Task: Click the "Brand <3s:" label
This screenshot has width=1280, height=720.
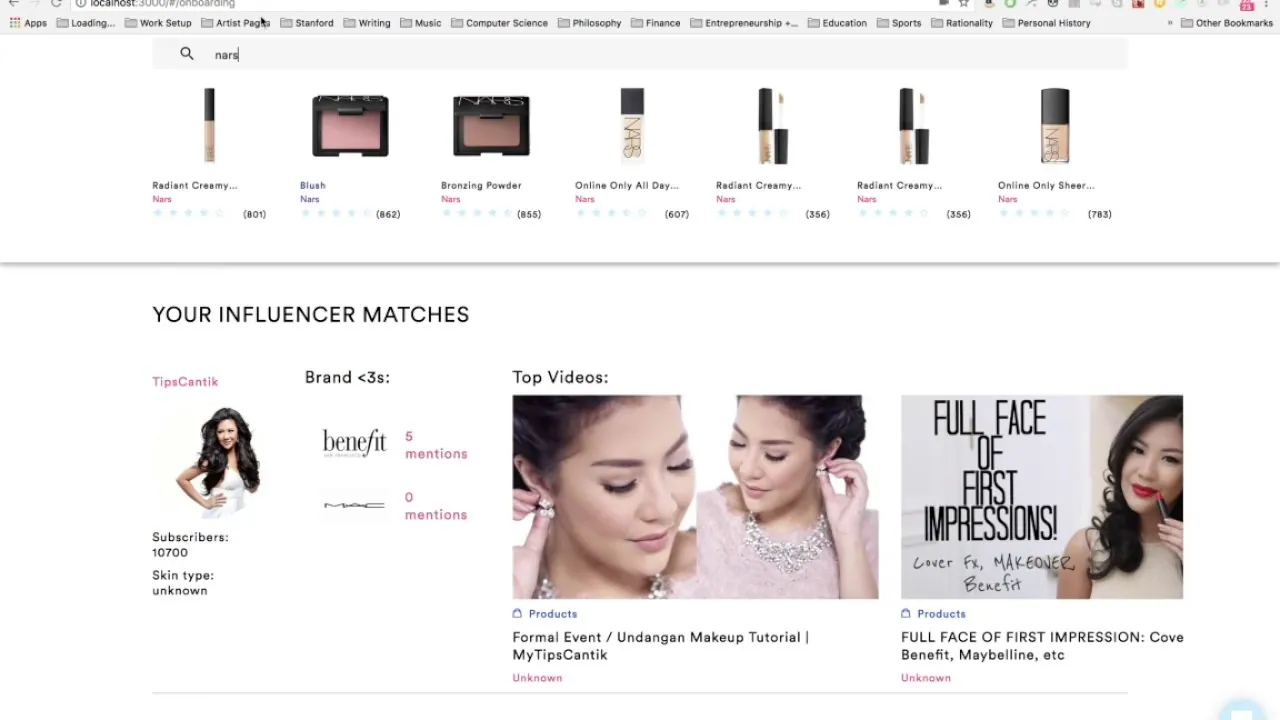Action: [x=347, y=377]
